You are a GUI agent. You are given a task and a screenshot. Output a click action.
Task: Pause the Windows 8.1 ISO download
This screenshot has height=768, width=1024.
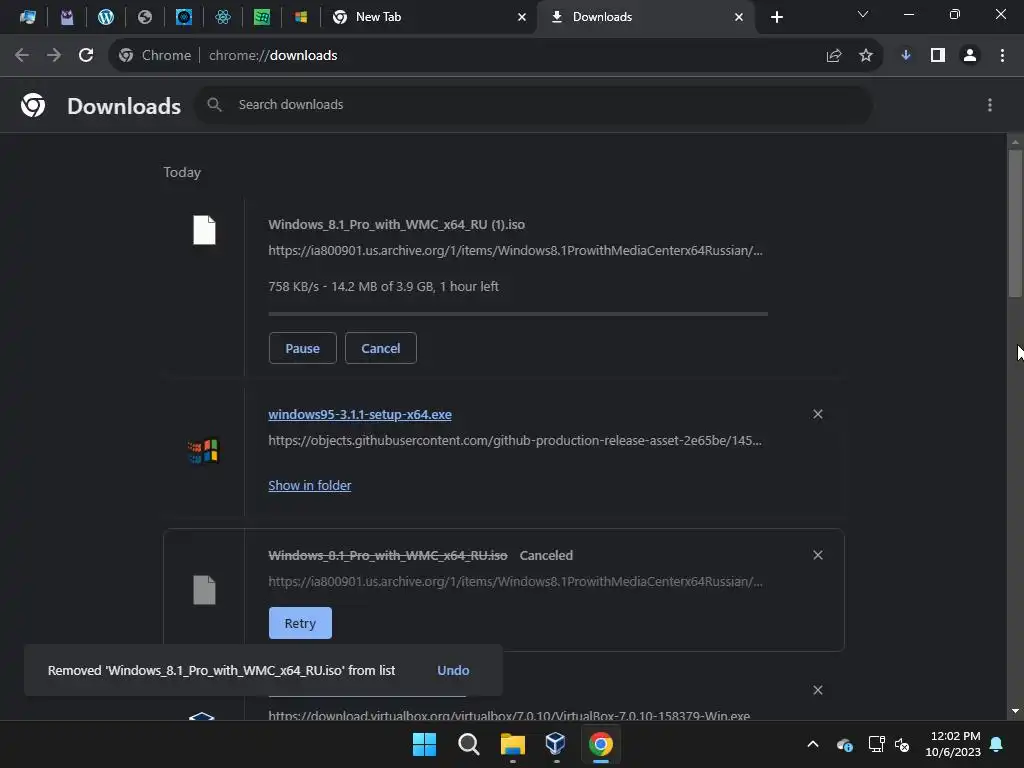click(x=302, y=348)
